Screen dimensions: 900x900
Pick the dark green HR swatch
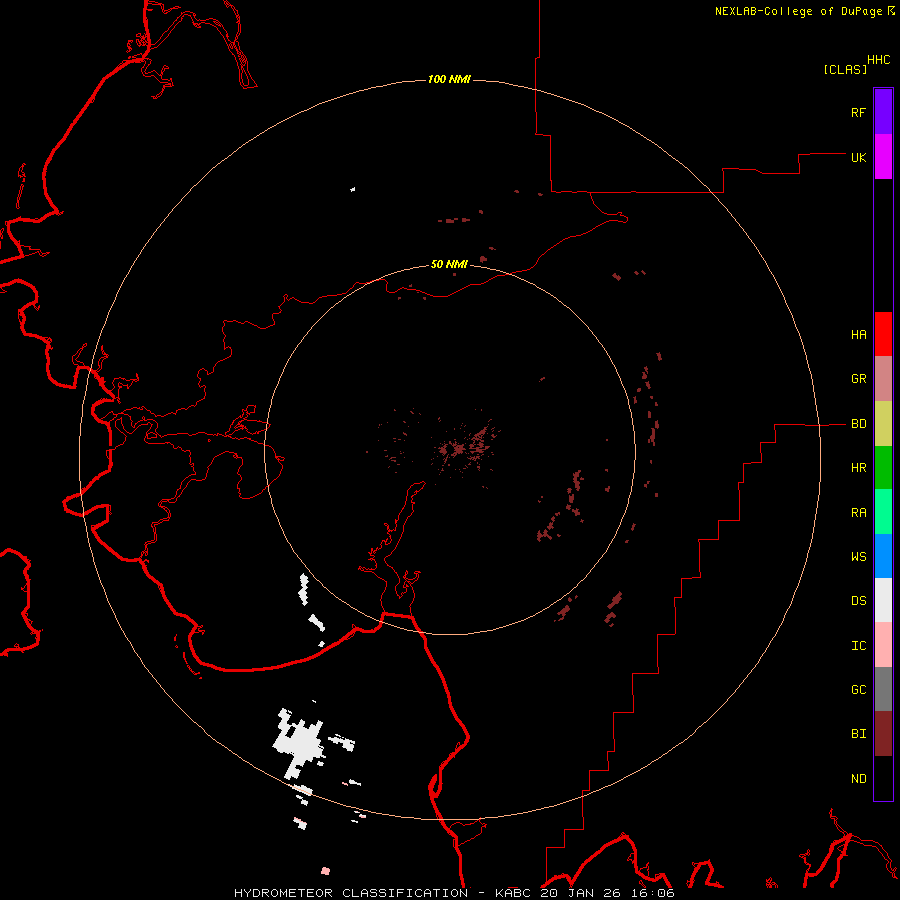[883, 468]
